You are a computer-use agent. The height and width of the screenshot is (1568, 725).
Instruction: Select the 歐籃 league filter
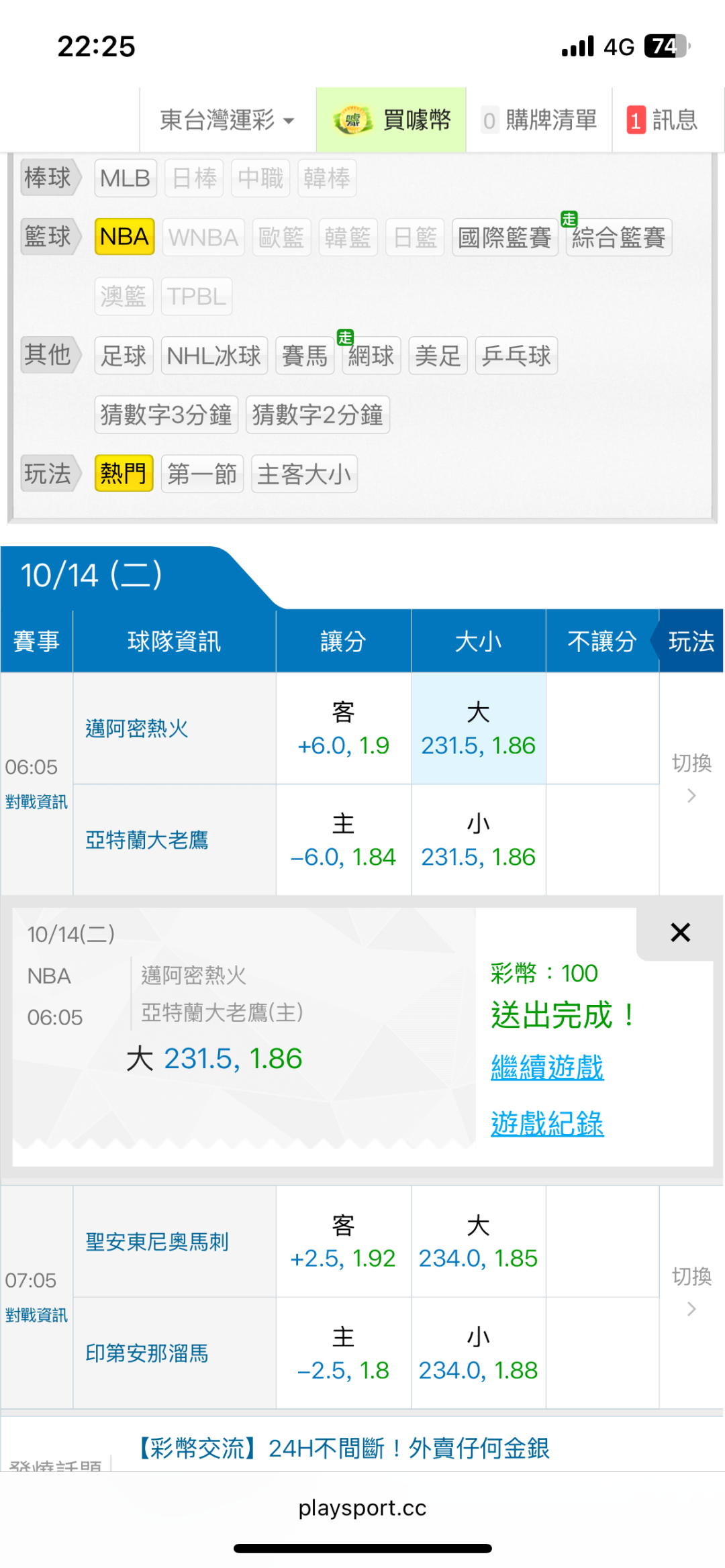point(281,237)
